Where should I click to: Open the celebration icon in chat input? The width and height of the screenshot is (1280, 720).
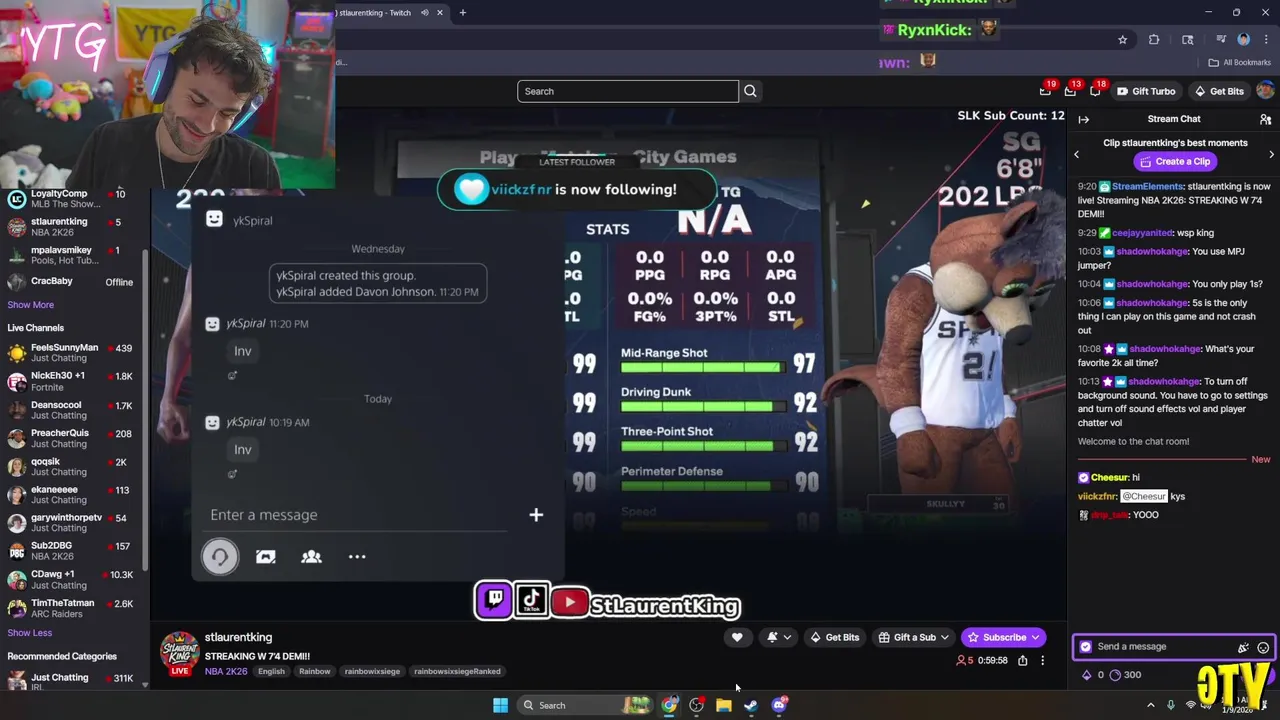[x=1243, y=647]
